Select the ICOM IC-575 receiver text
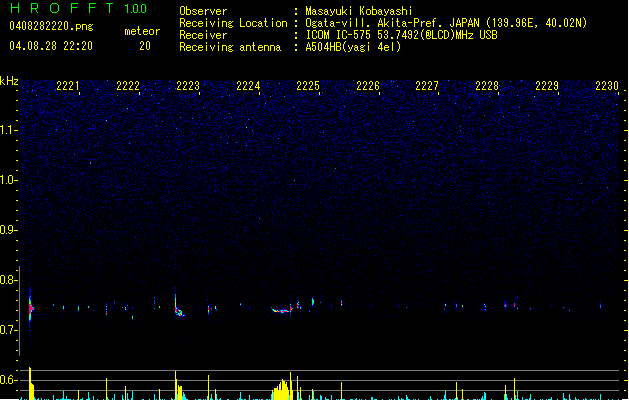629x400 pixels. (401, 35)
